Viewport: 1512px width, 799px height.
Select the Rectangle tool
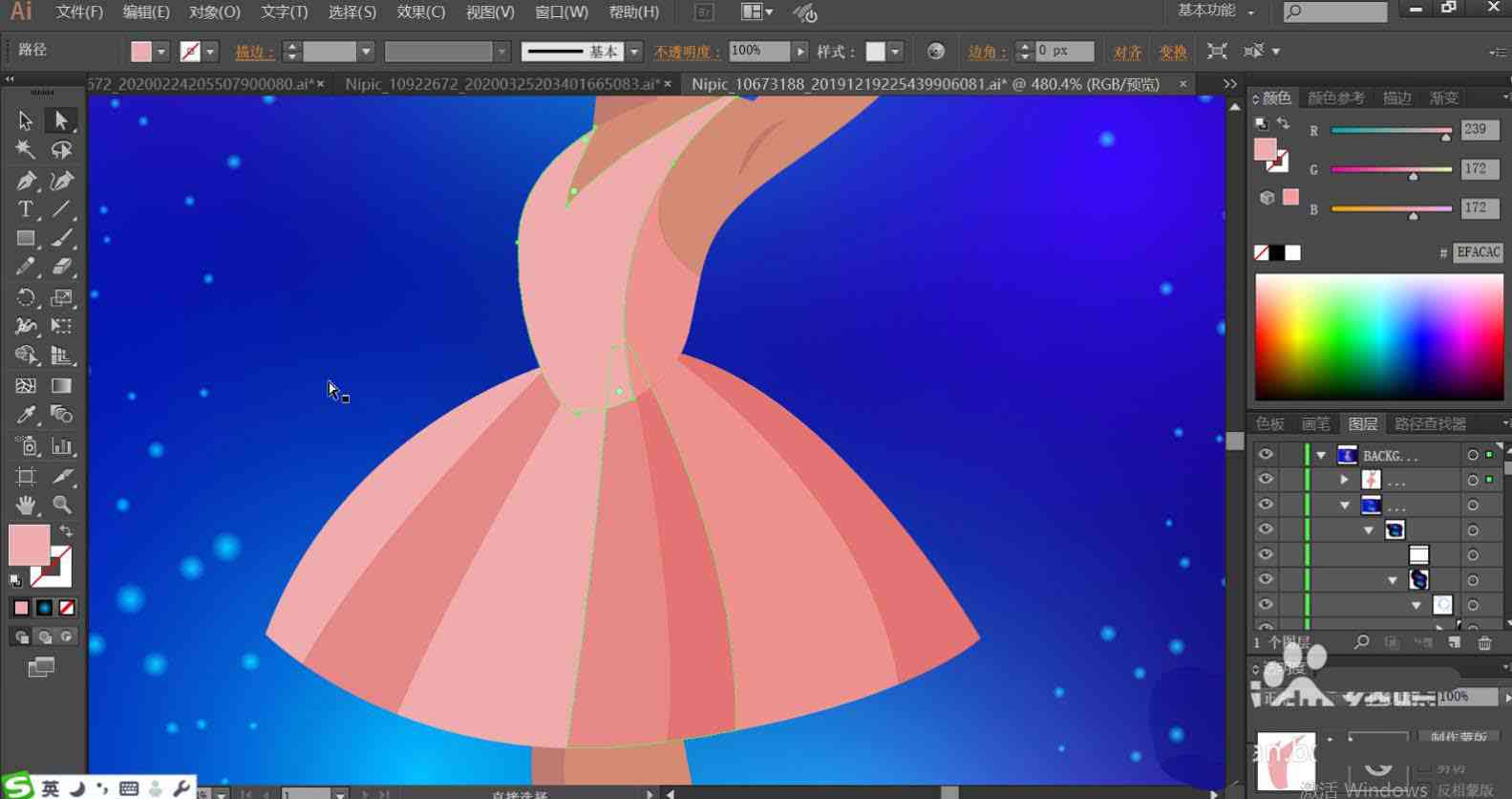point(26,238)
